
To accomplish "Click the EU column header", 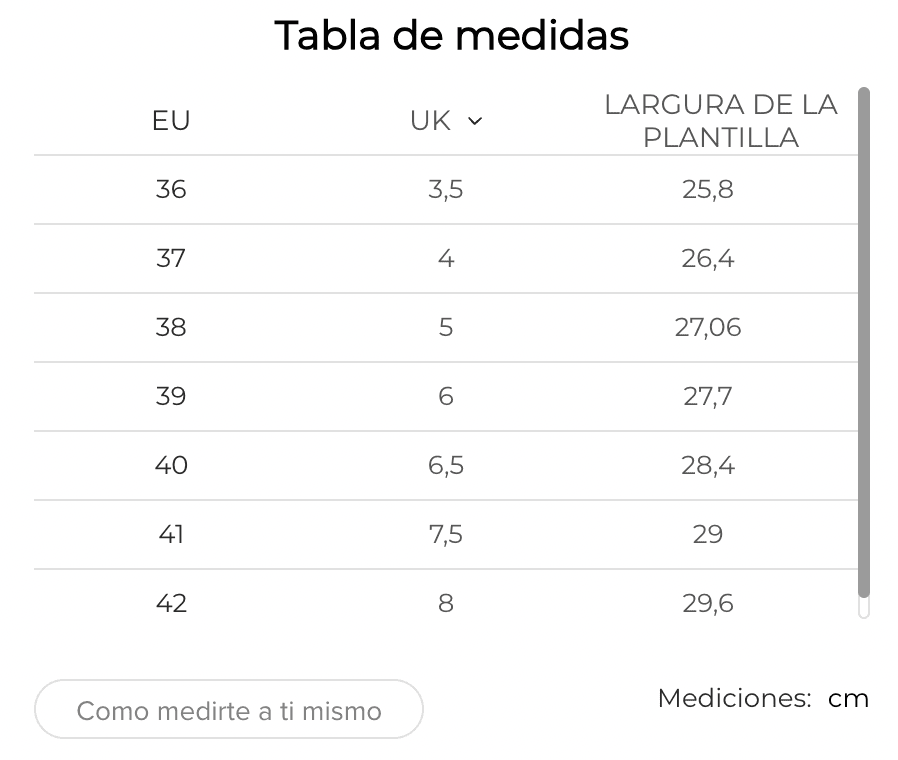I will coord(171,121).
